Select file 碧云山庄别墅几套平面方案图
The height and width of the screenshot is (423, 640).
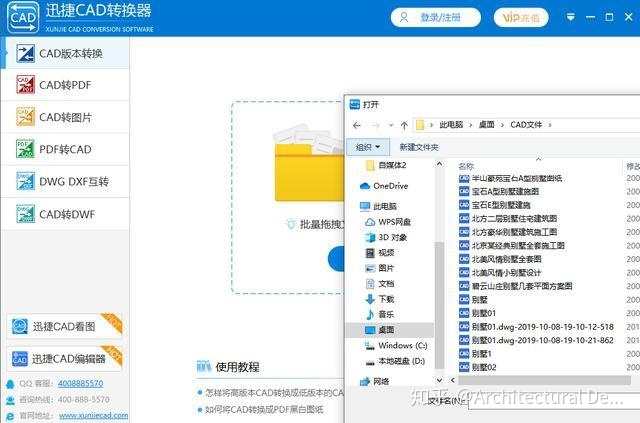[516, 286]
